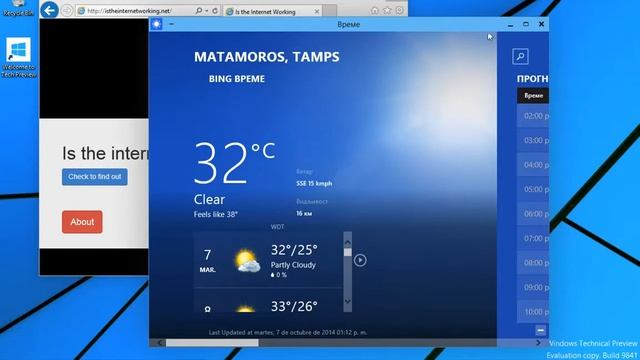
Task: Select the 02:00 hourly forecast row
Action: pyautogui.click(x=533, y=116)
